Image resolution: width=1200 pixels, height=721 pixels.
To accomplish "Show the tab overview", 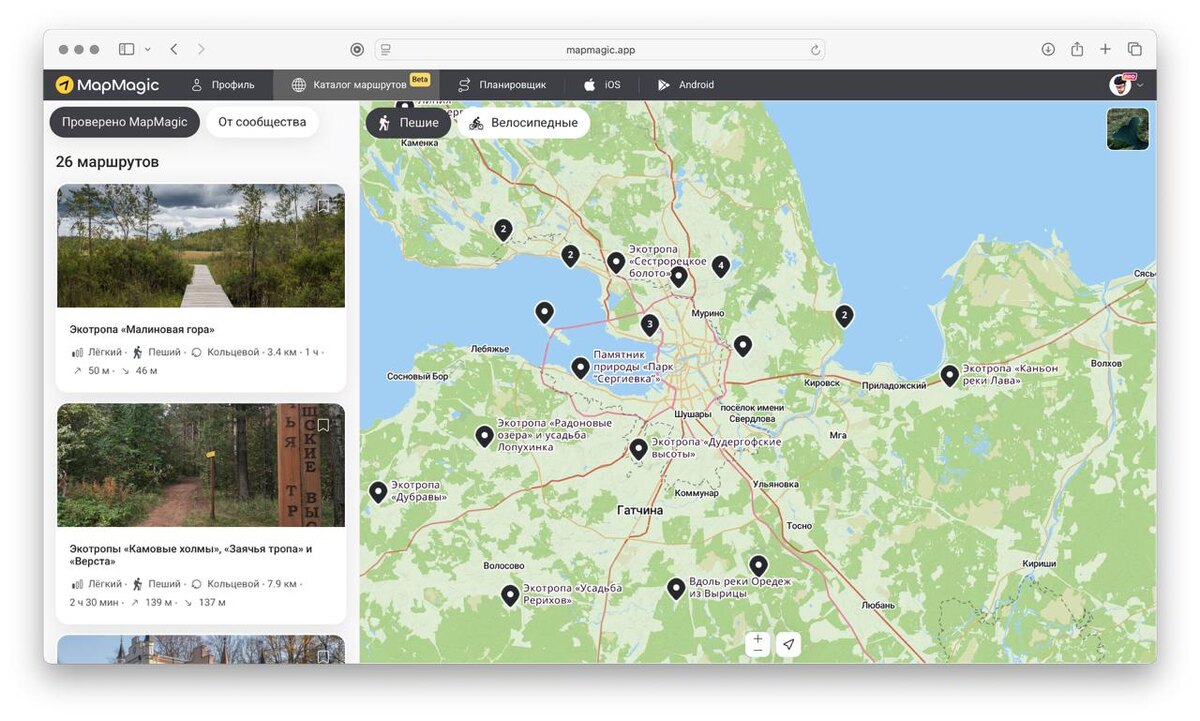I will pos(1134,49).
